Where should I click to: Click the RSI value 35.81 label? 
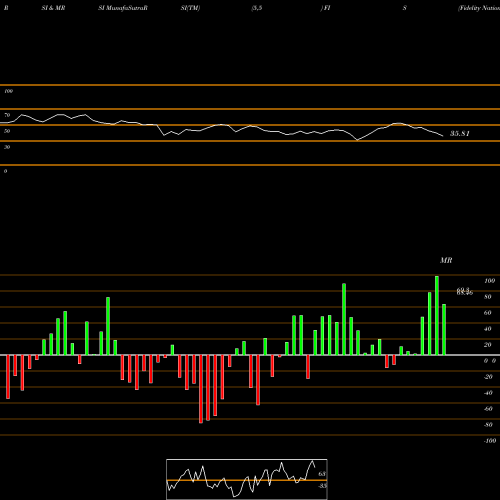point(460,134)
